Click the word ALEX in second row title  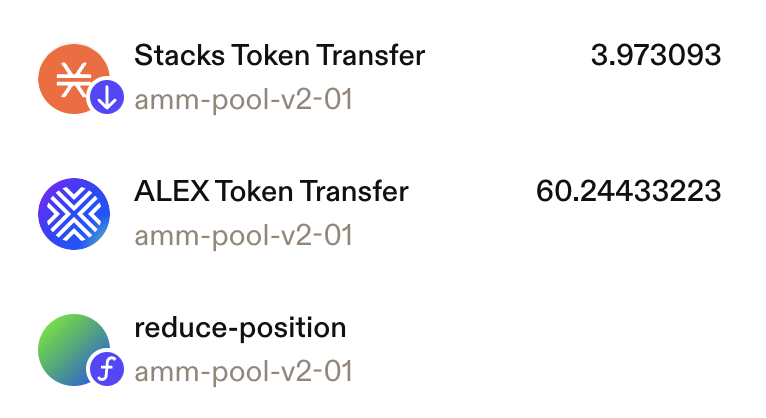(x=171, y=191)
